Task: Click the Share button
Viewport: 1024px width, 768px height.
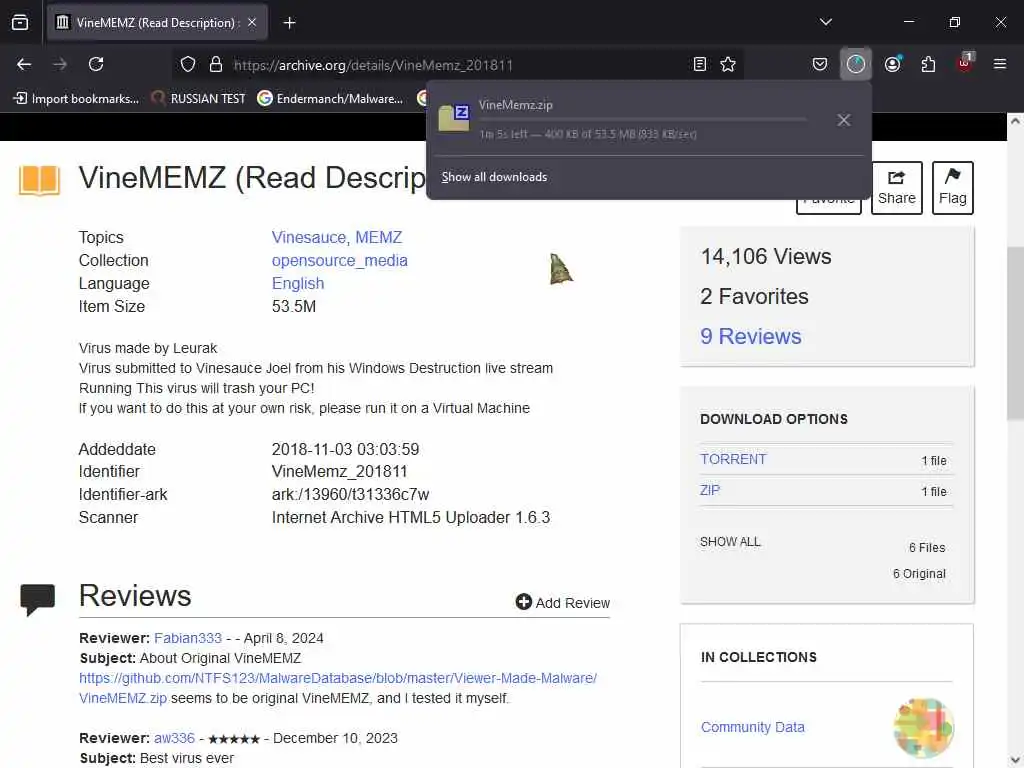Action: (897, 188)
